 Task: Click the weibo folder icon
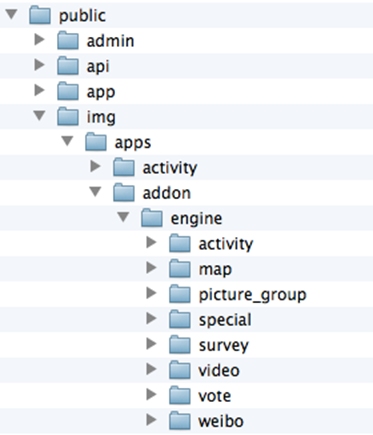point(180,421)
